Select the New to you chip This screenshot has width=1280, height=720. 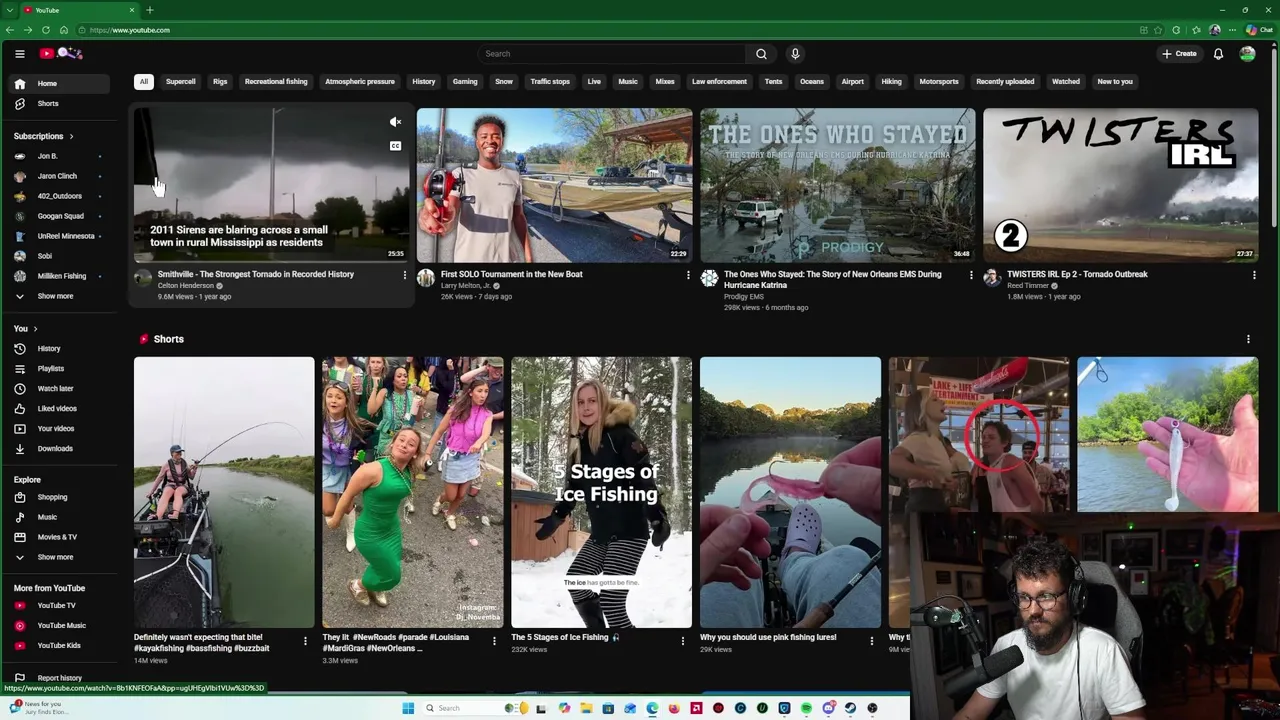(x=1115, y=82)
